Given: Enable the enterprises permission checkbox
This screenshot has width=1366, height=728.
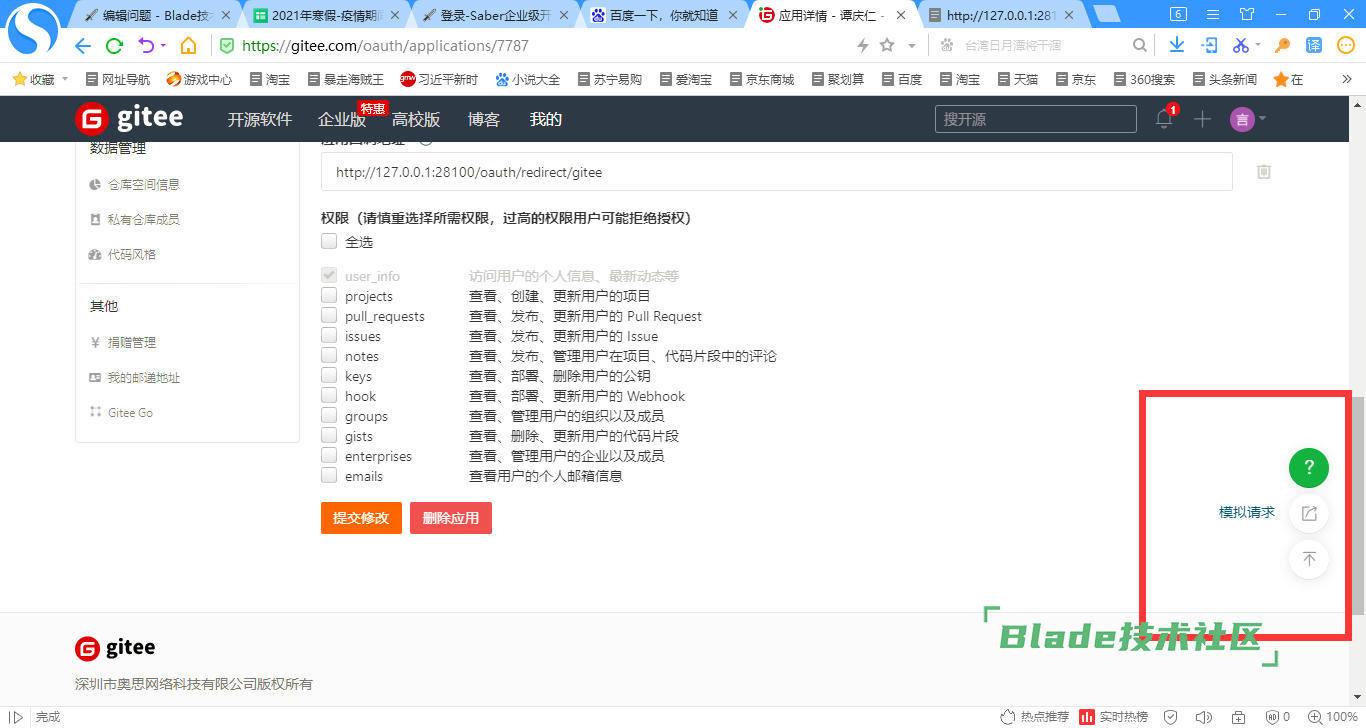Looking at the screenshot, I should click(x=329, y=455).
